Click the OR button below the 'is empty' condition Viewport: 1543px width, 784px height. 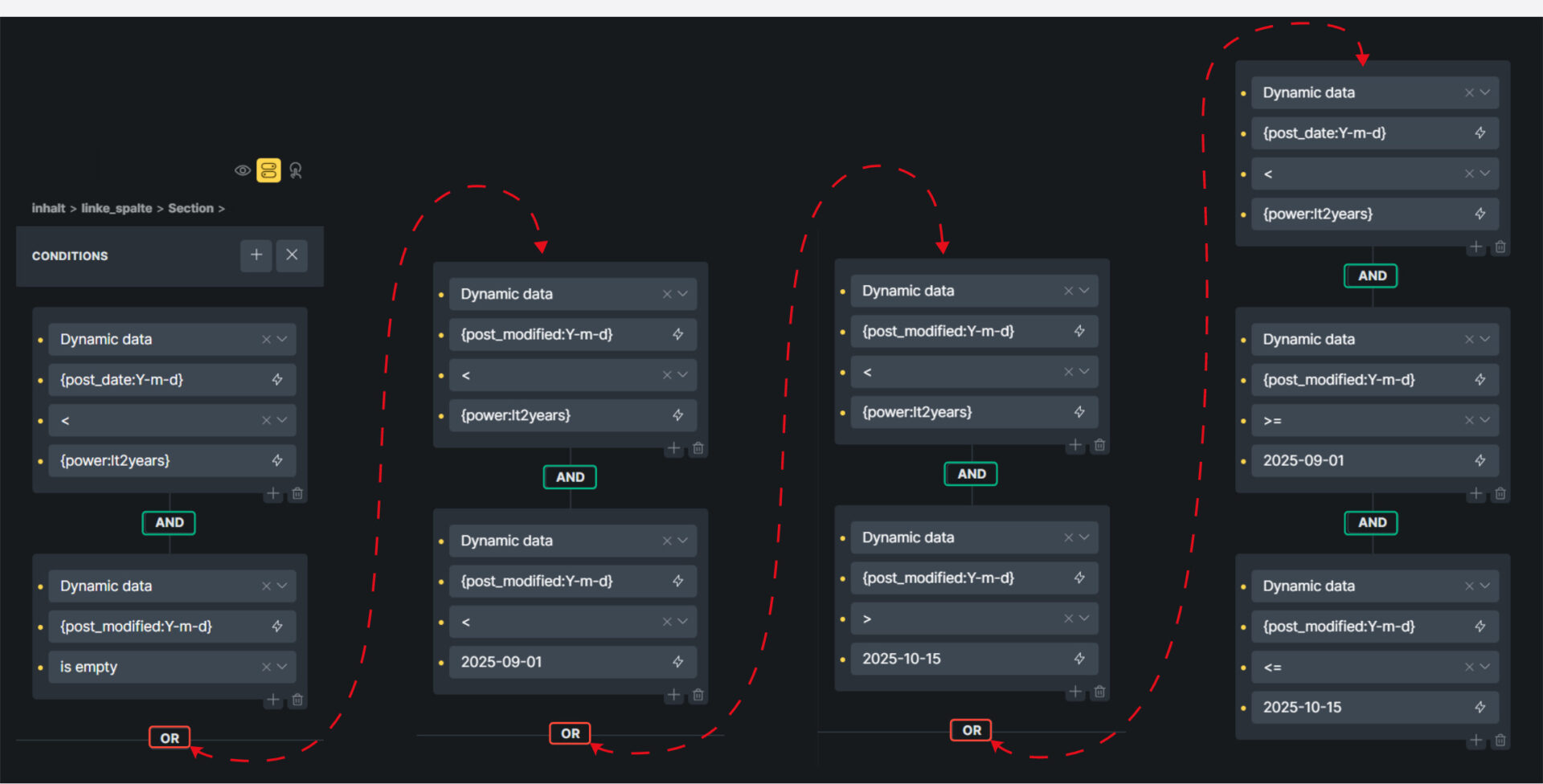(x=170, y=737)
